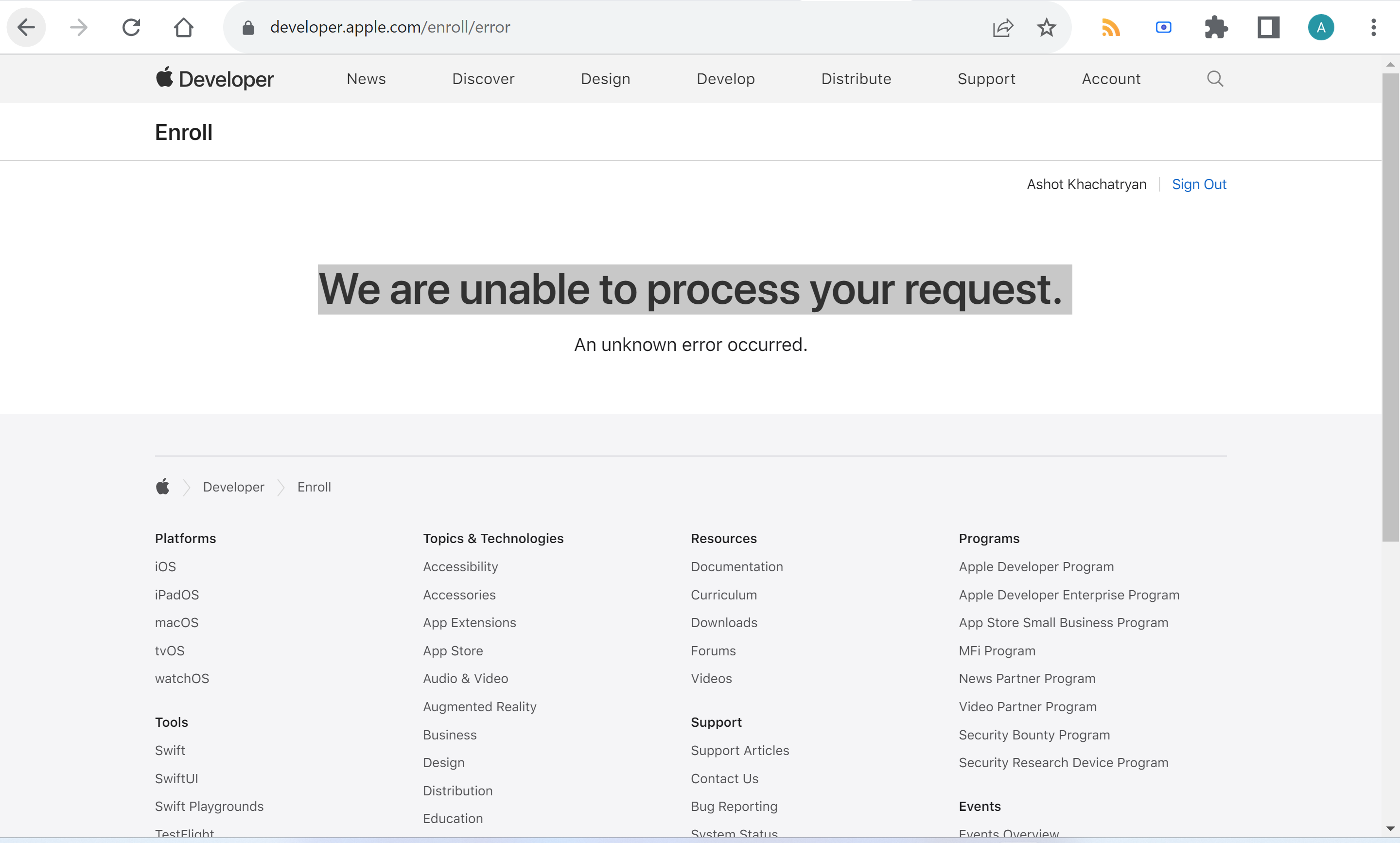Reload the current page
Screen dimensions: 1400x843
coord(131,27)
